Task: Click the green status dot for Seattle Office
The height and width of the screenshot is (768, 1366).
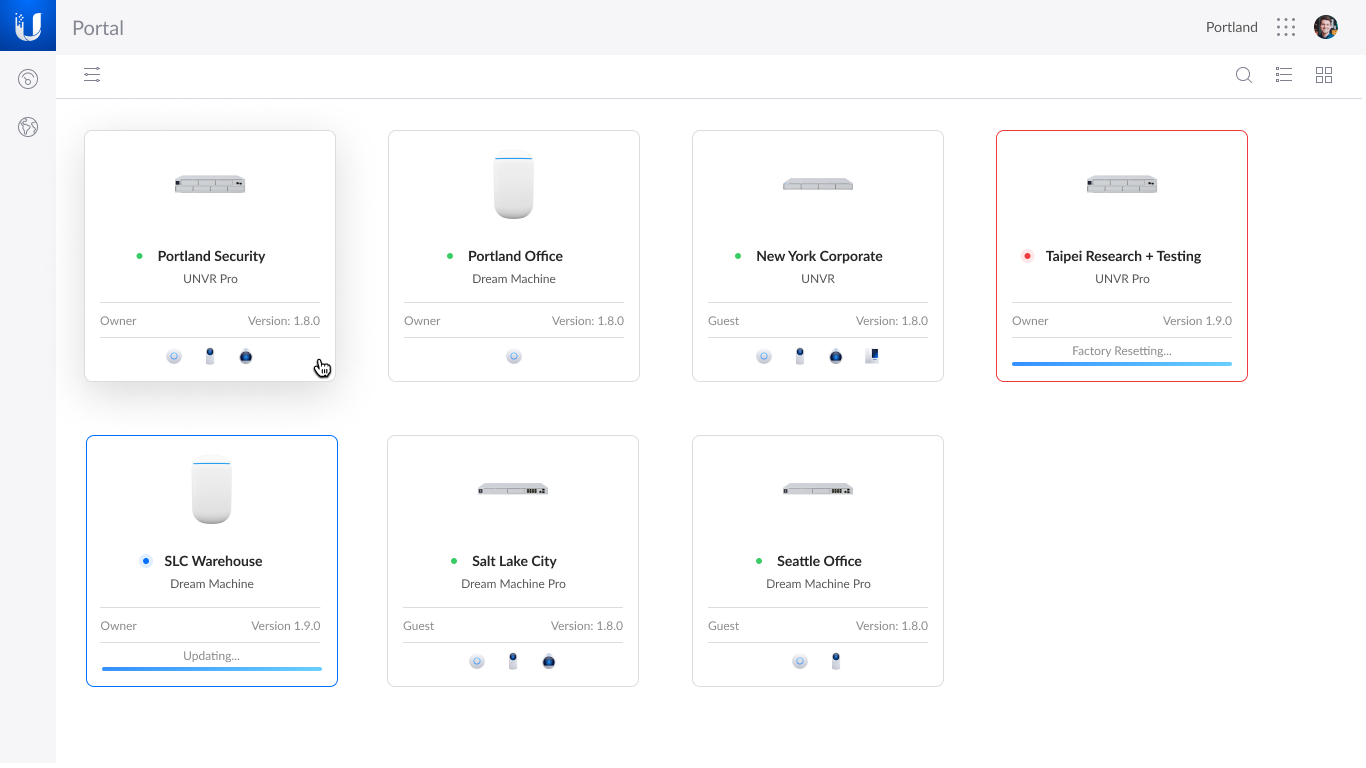Action: click(759, 561)
